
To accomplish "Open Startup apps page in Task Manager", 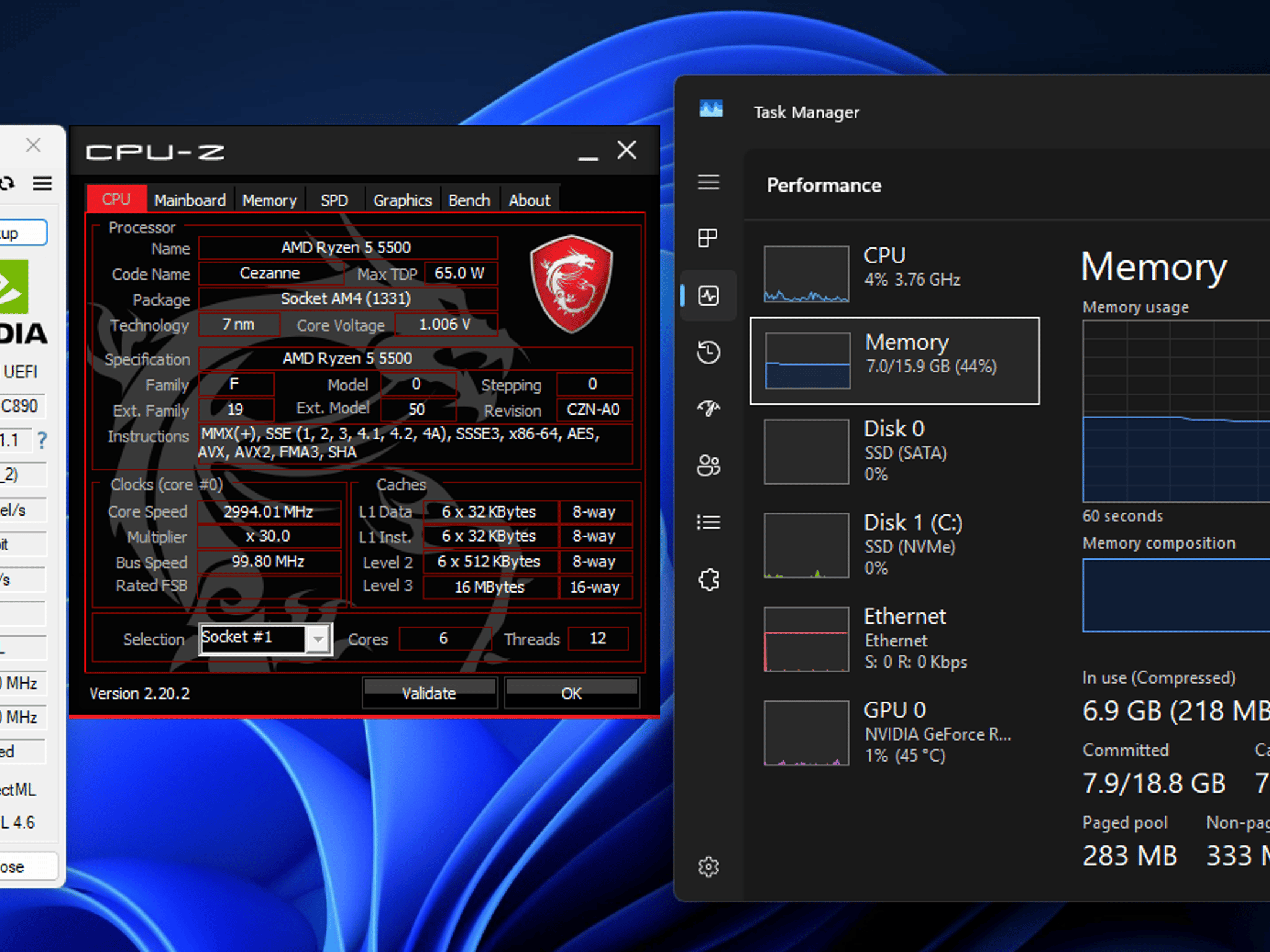I will [x=709, y=408].
